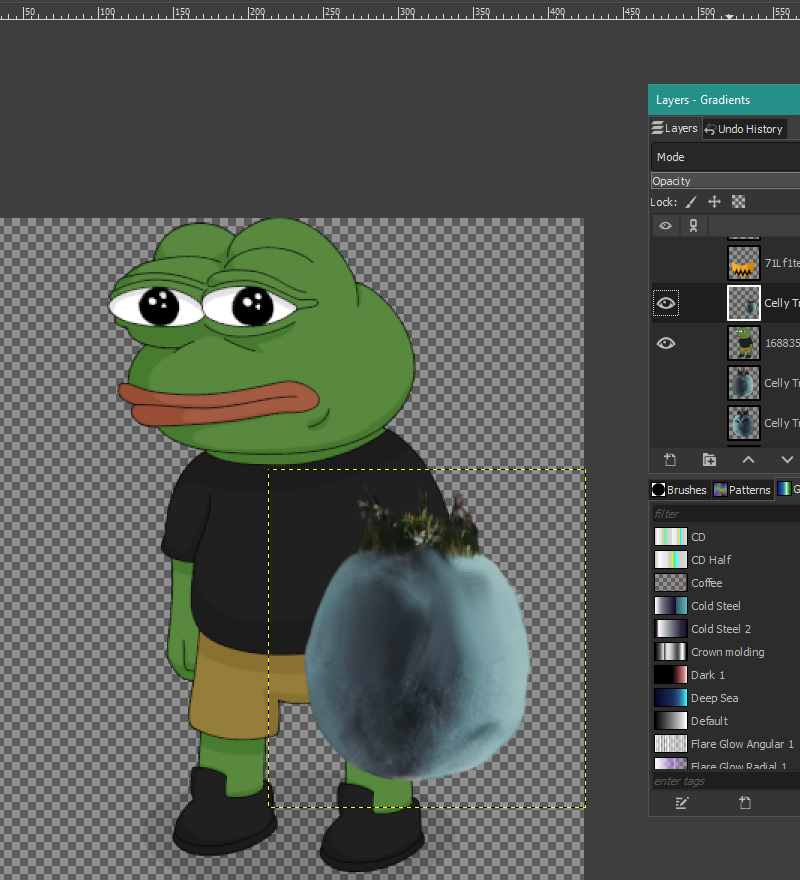Select the 168835 layer name
The width and height of the screenshot is (800, 880).
click(x=782, y=343)
